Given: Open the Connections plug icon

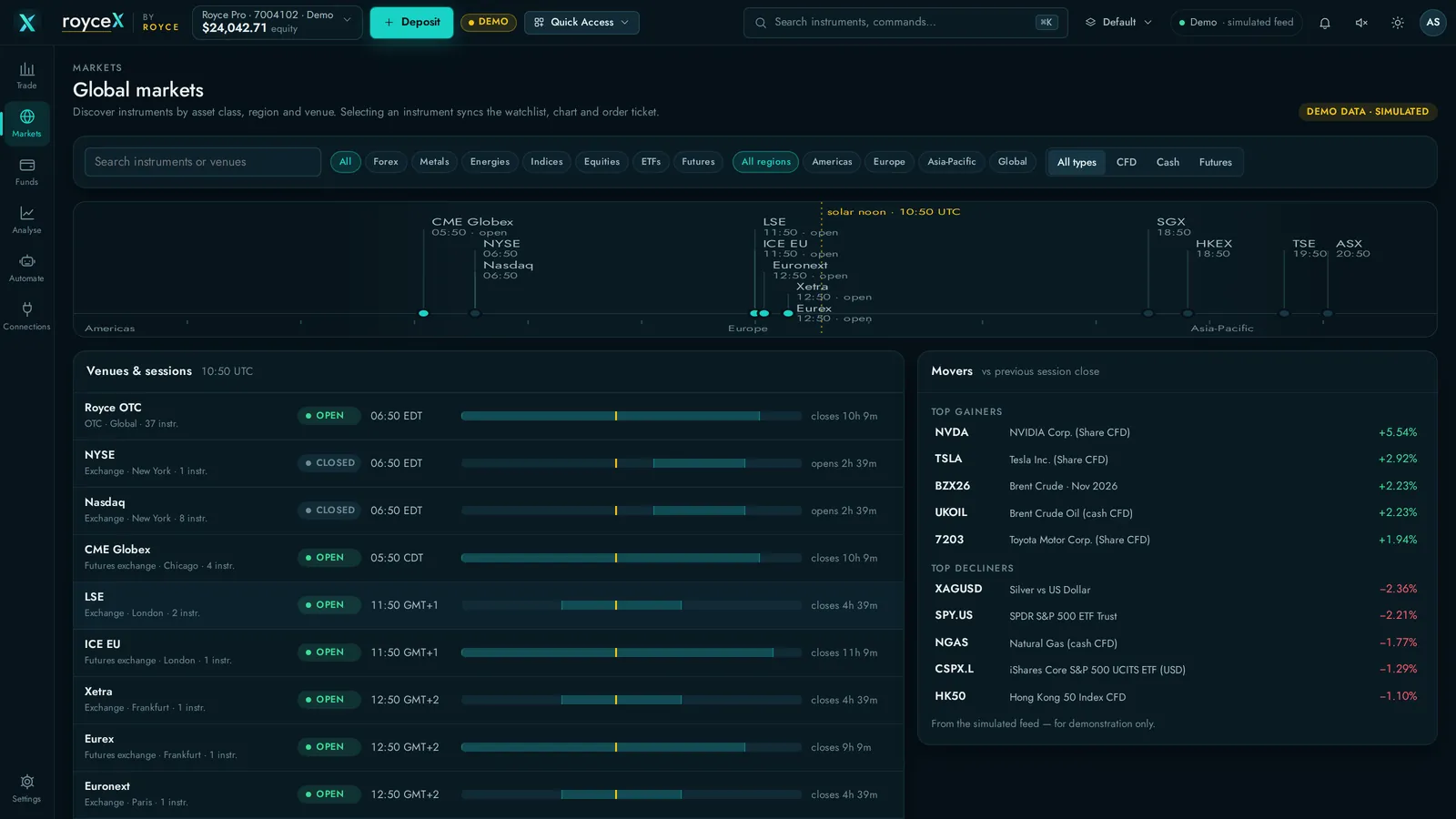Looking at the screenshot, I should (x=26, y=316).
